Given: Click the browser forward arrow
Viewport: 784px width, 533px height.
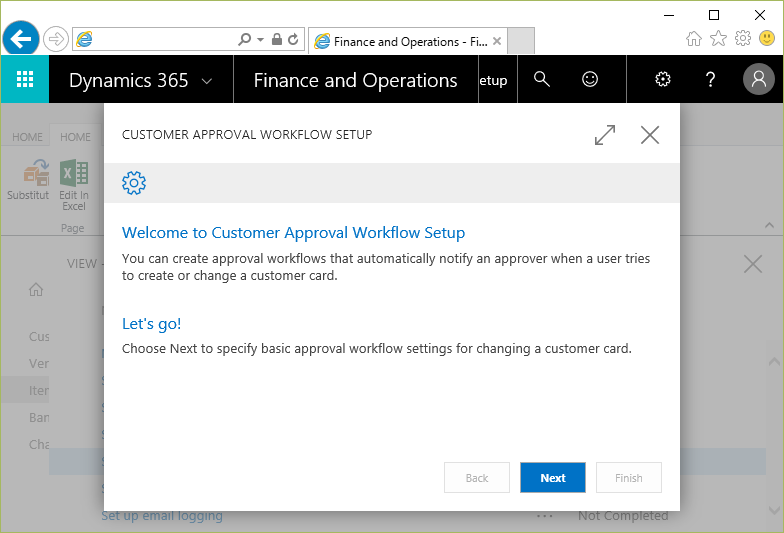Looking at the screenshot, I should coord(56,39).
